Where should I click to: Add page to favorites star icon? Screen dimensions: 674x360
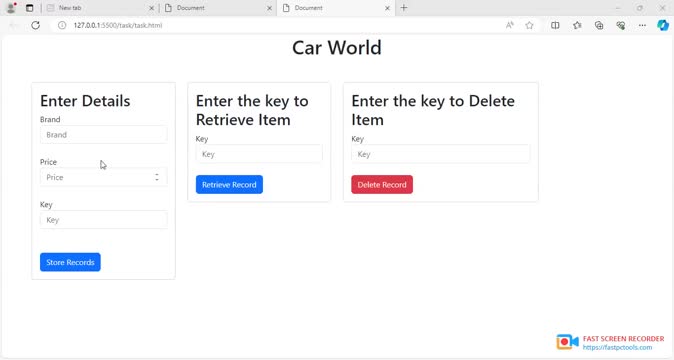(529, 25)
